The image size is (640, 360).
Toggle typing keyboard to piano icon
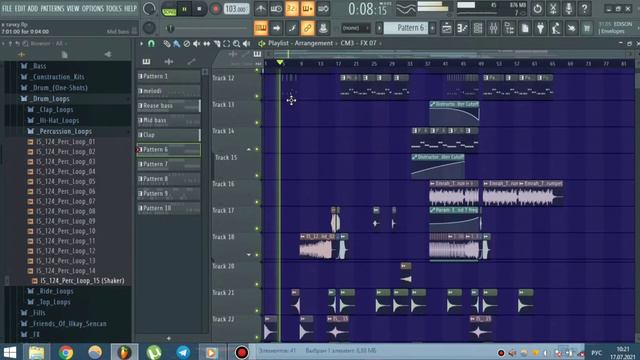coord(261,28)
